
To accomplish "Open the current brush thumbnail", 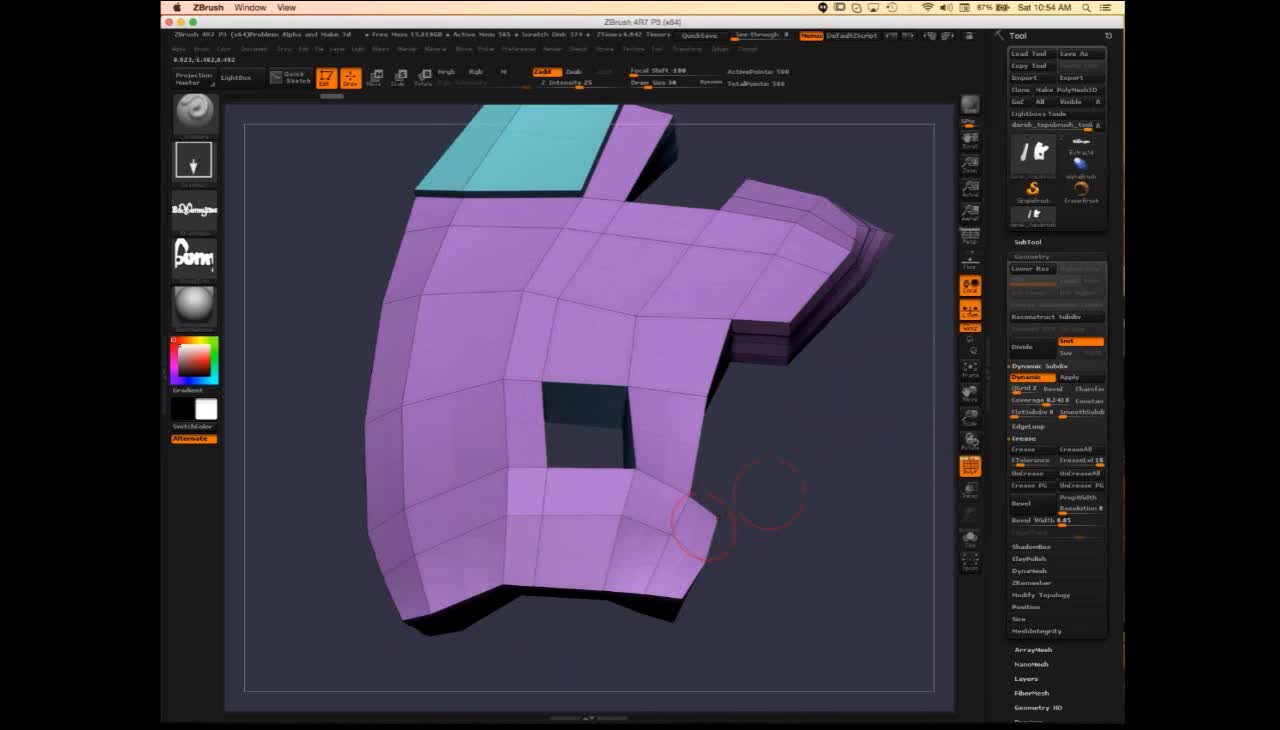I will pyautogui.click(x=195, y=113).
